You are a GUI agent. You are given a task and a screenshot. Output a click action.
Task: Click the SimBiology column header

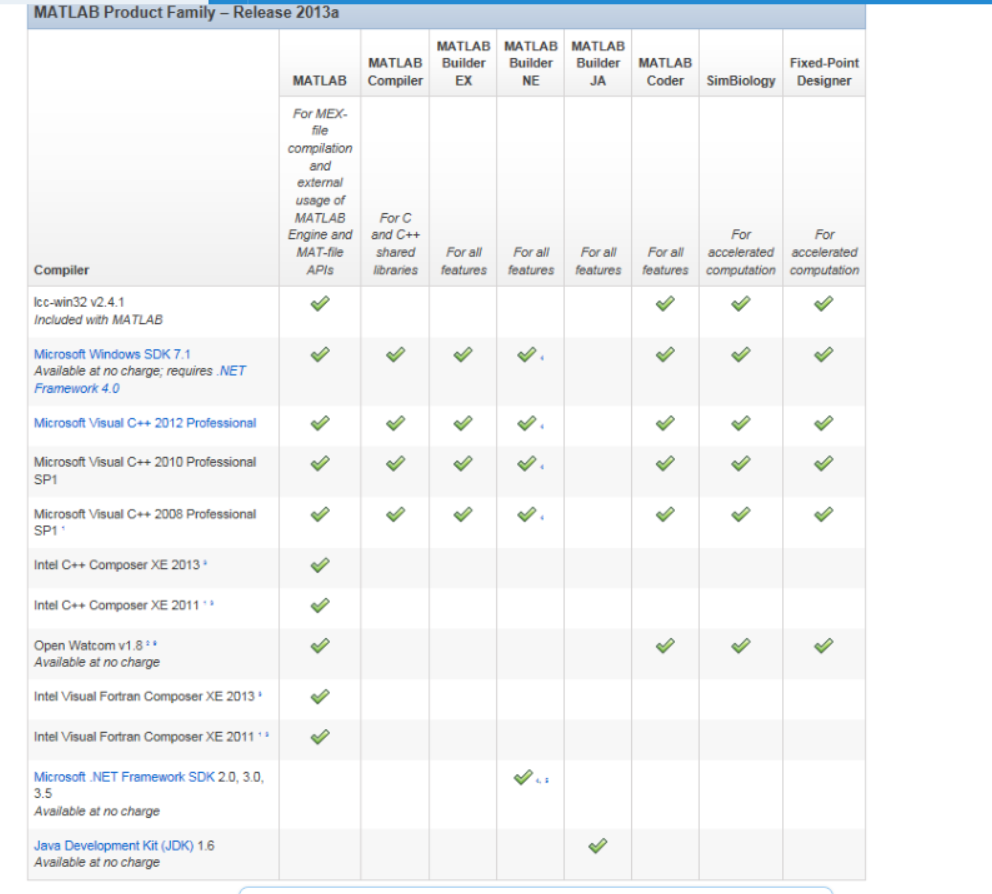741,80
